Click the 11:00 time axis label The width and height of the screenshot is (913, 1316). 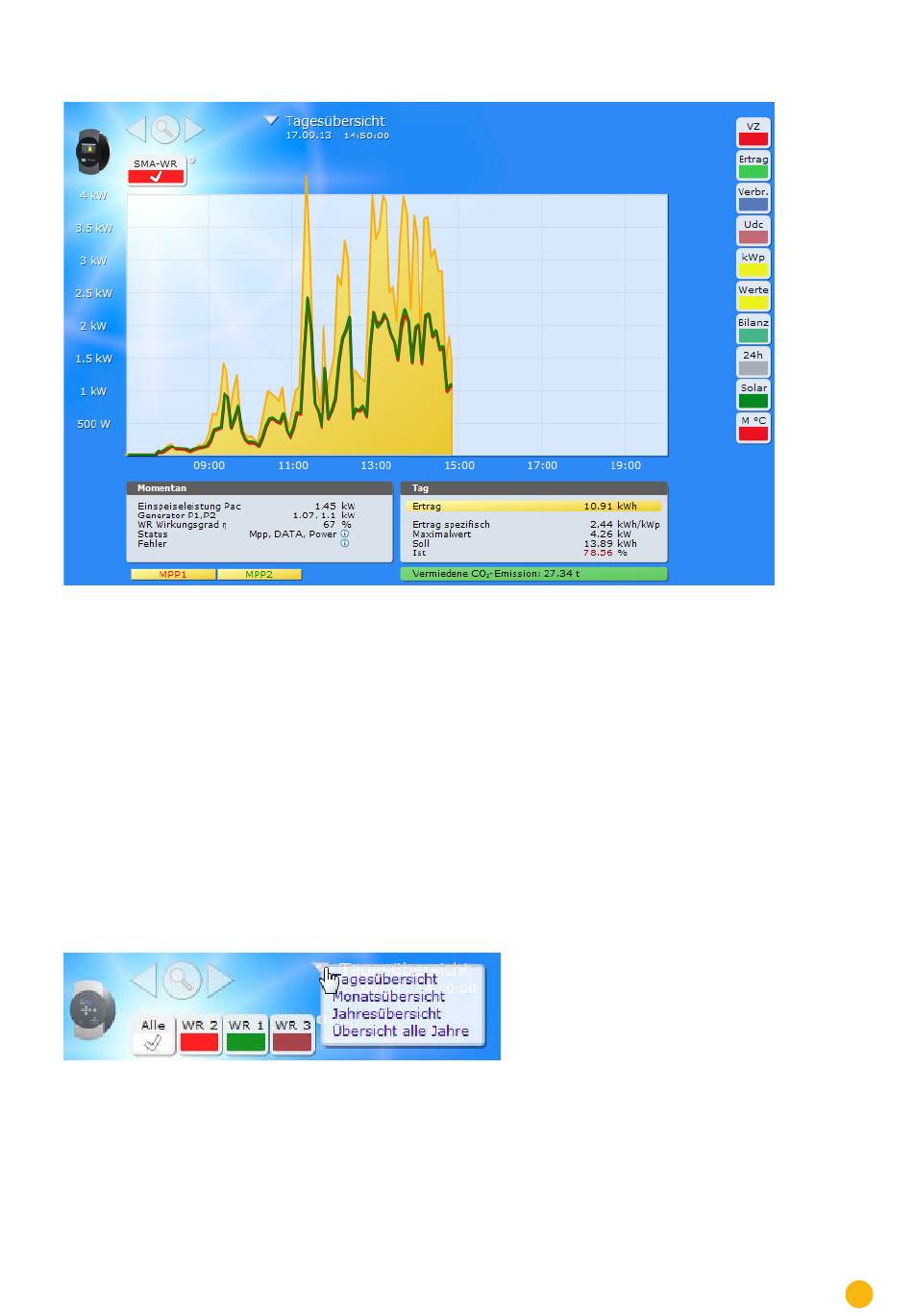click(x=293, y=466)
